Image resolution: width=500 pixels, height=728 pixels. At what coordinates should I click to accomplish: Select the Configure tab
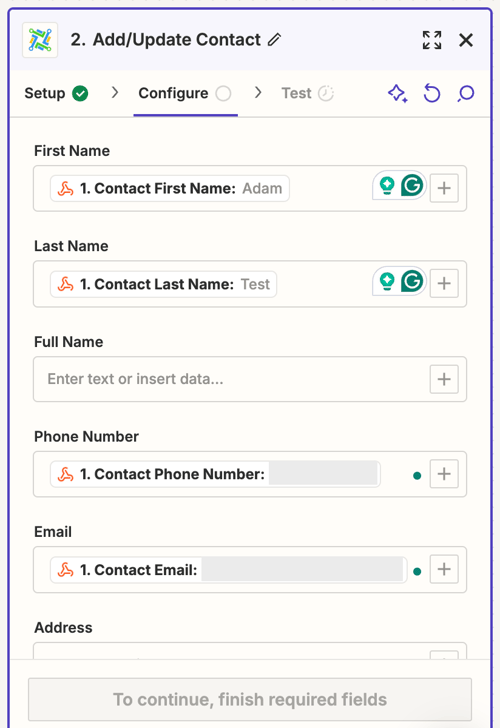coord(185,93)
